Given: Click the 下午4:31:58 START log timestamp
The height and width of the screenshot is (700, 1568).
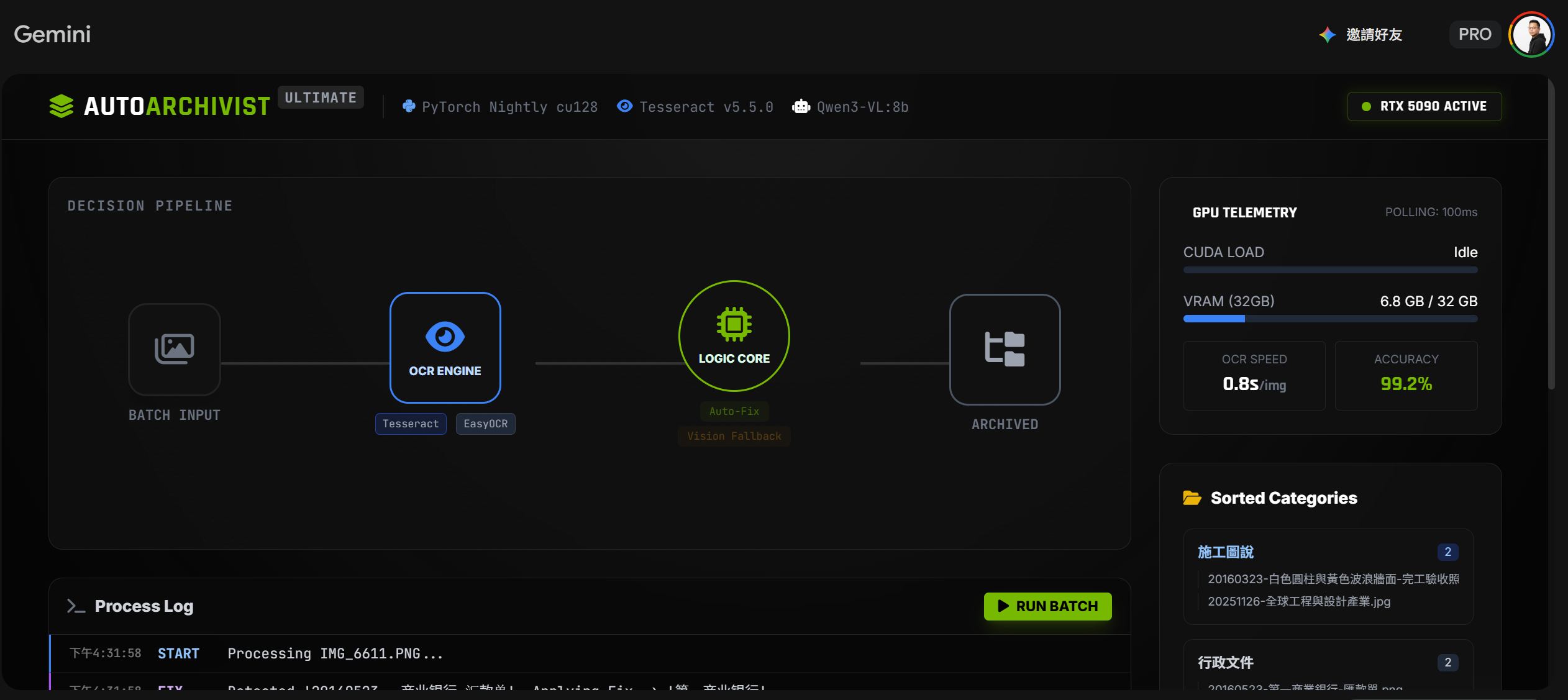Looking at the screenshot, I should (105, 653).
